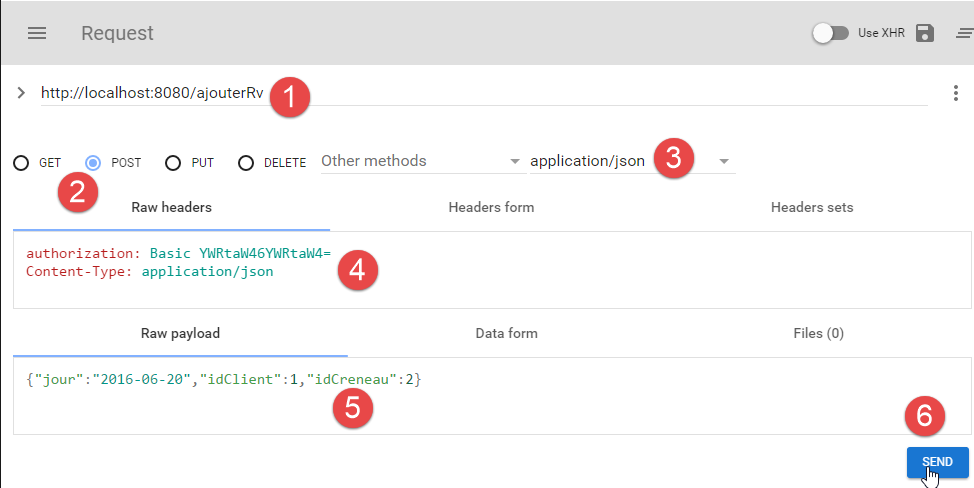Open the Headers sets tab
Screen dimensions: 974x488
pyautogui.click(x=811, y=207)
